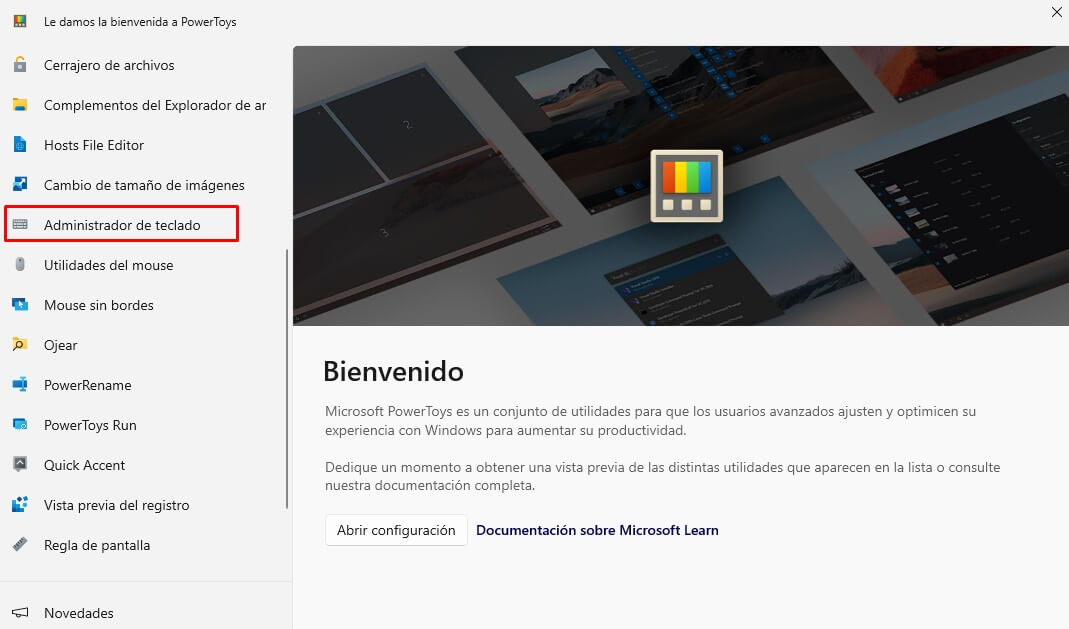Click the large PowerToys logo in banner
The width and height of the screenshot is (1069, 629).
[x=687, y=185]
